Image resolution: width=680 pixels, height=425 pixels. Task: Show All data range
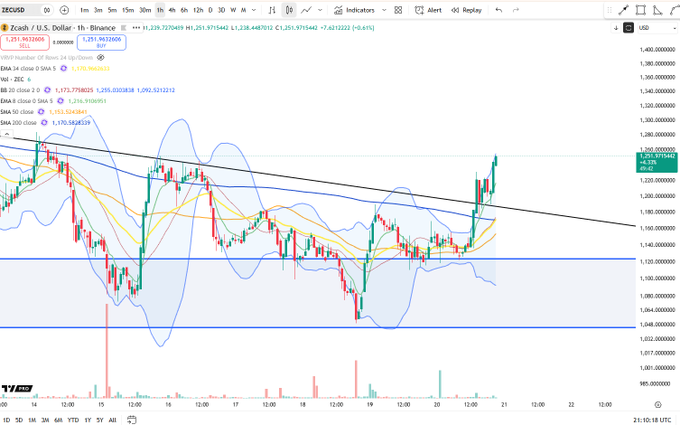(x=112, y=420)
